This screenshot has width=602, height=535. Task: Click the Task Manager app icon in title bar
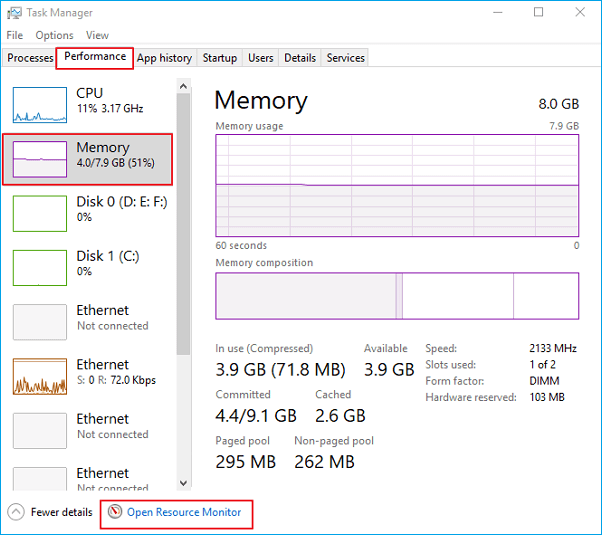tap(14, 13)
